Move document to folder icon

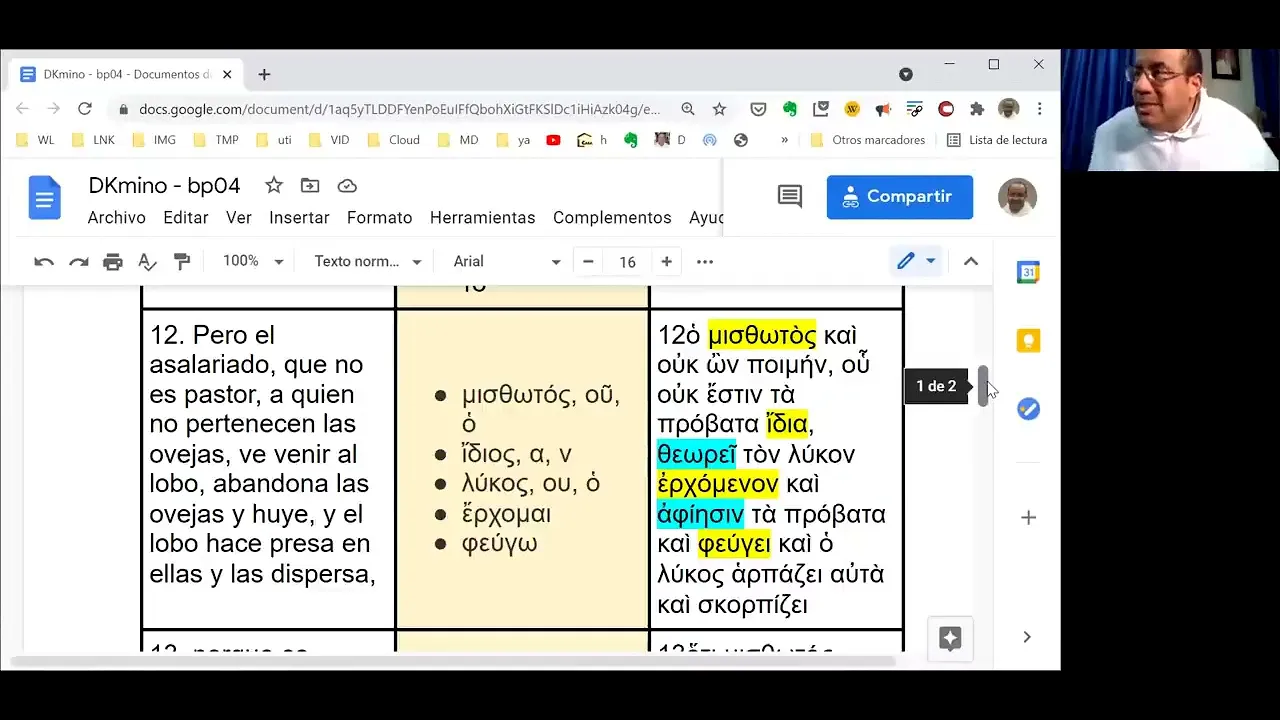pos(310,185)
